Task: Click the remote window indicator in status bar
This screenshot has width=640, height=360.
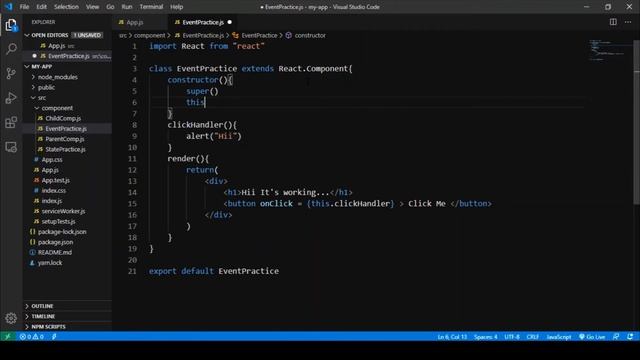Action: (7, 337)
